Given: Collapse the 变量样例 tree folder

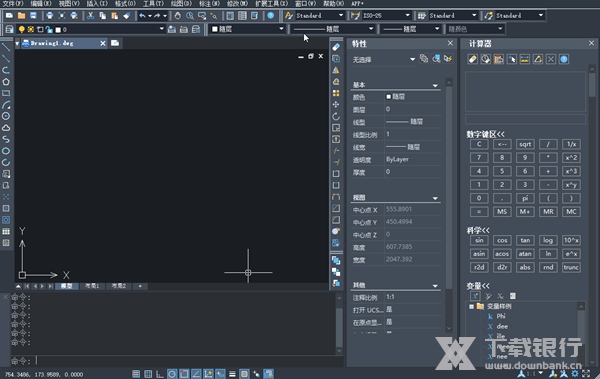Looking at the screenshot, I should 471,306.
